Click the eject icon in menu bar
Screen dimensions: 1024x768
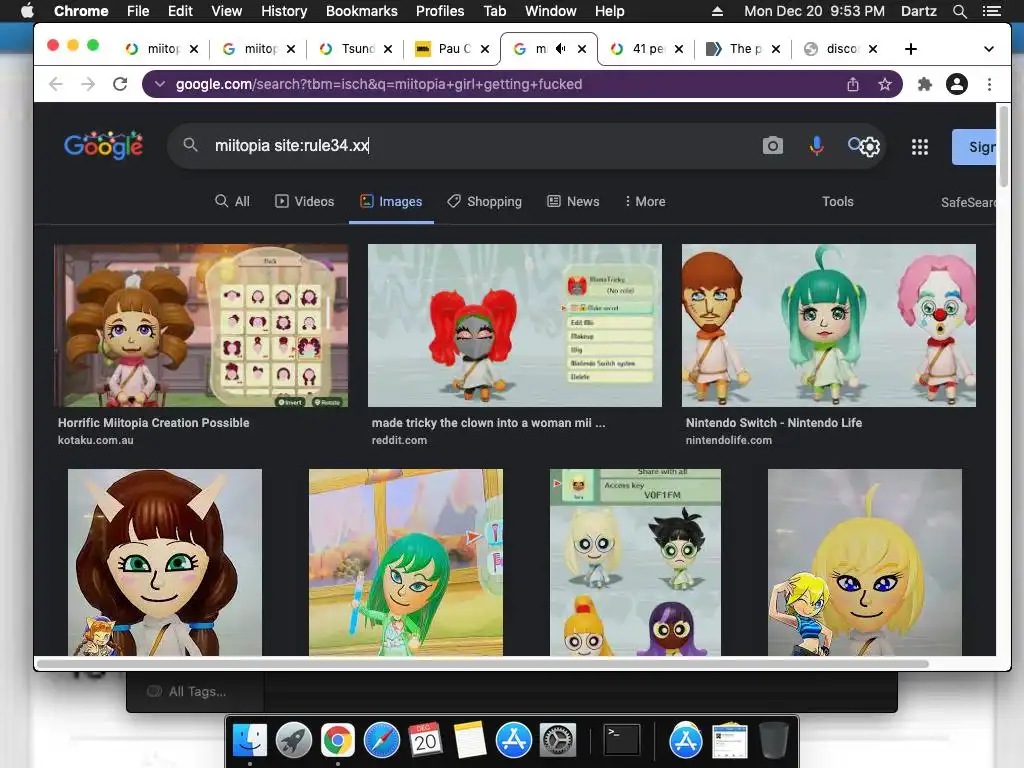coord(717,11)
